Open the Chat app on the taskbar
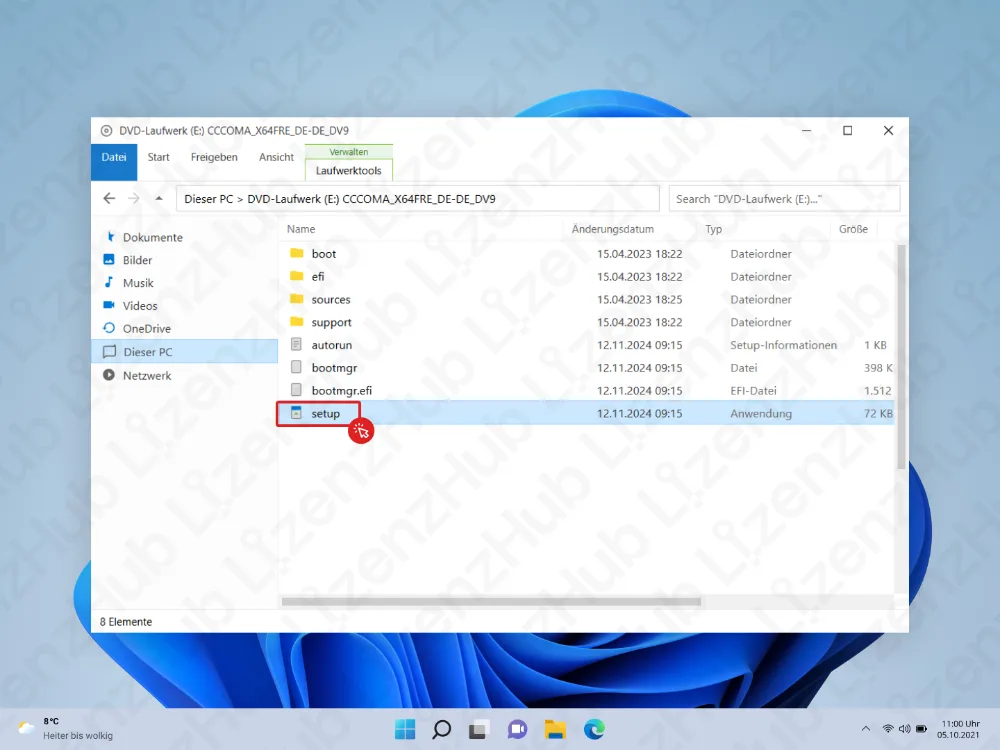The width and height of the screenshot is (1000, 750). (517, 729)
